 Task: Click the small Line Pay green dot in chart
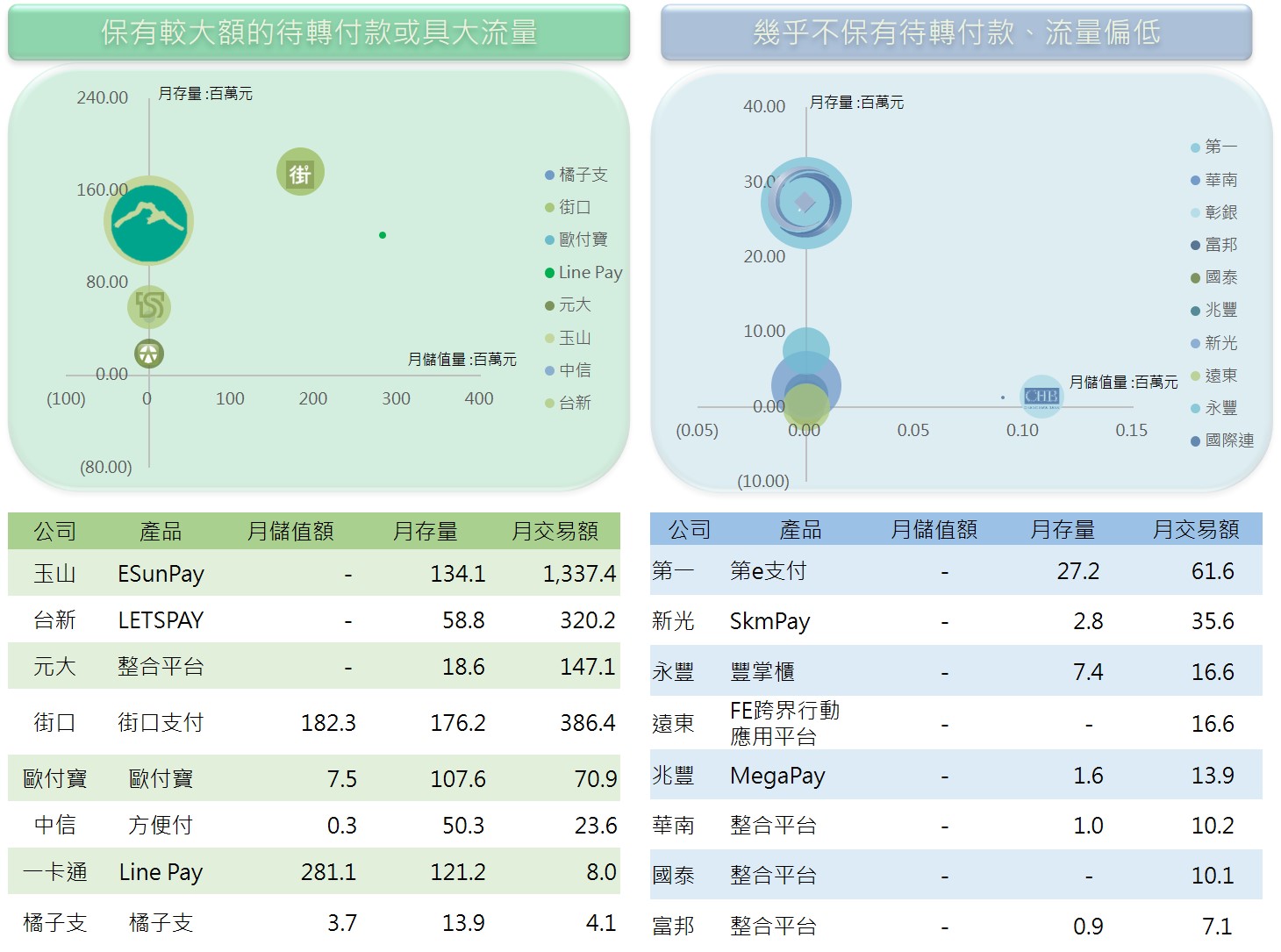[383, 235]
